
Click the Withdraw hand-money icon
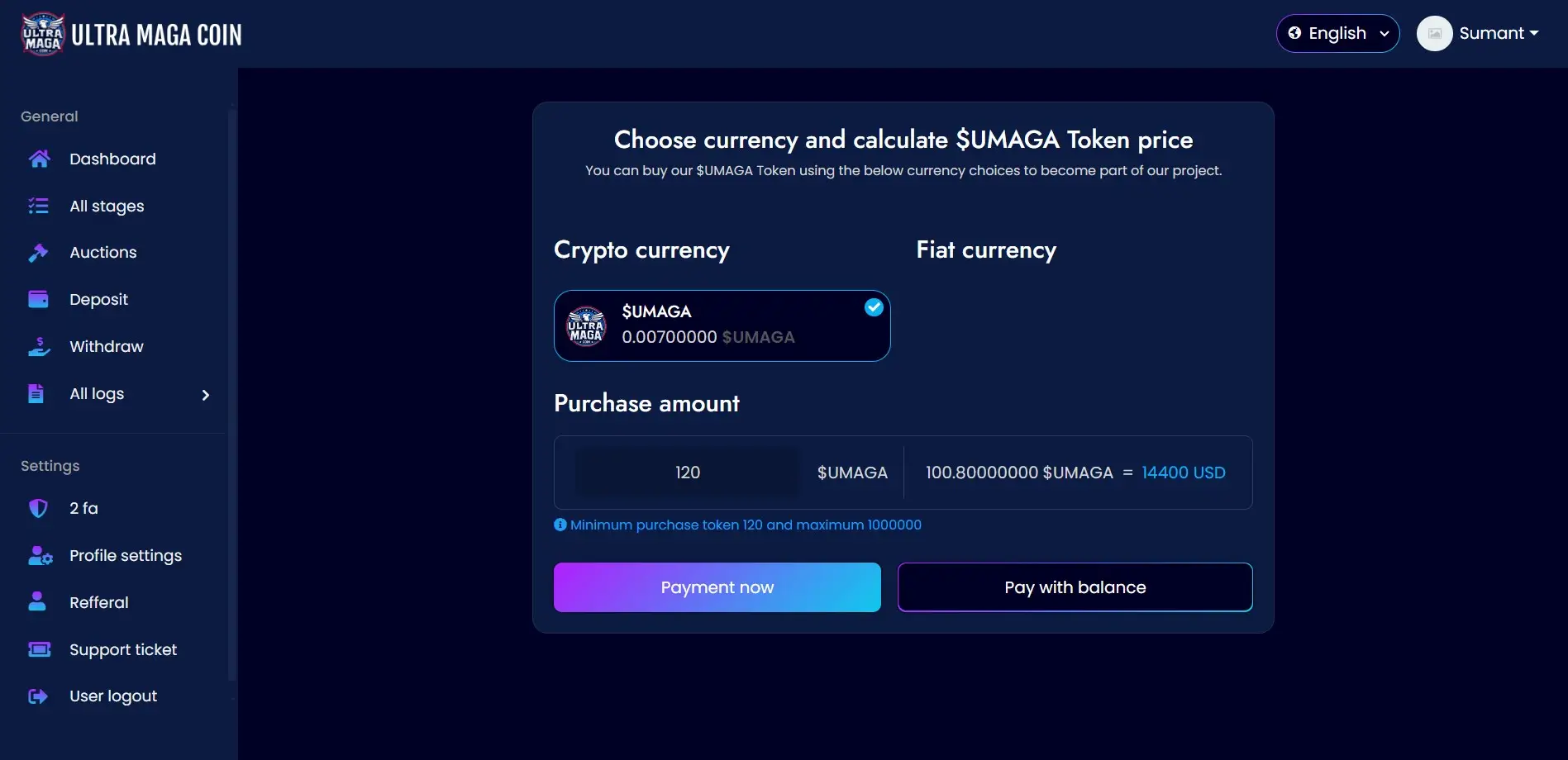[x=39, y=347]
